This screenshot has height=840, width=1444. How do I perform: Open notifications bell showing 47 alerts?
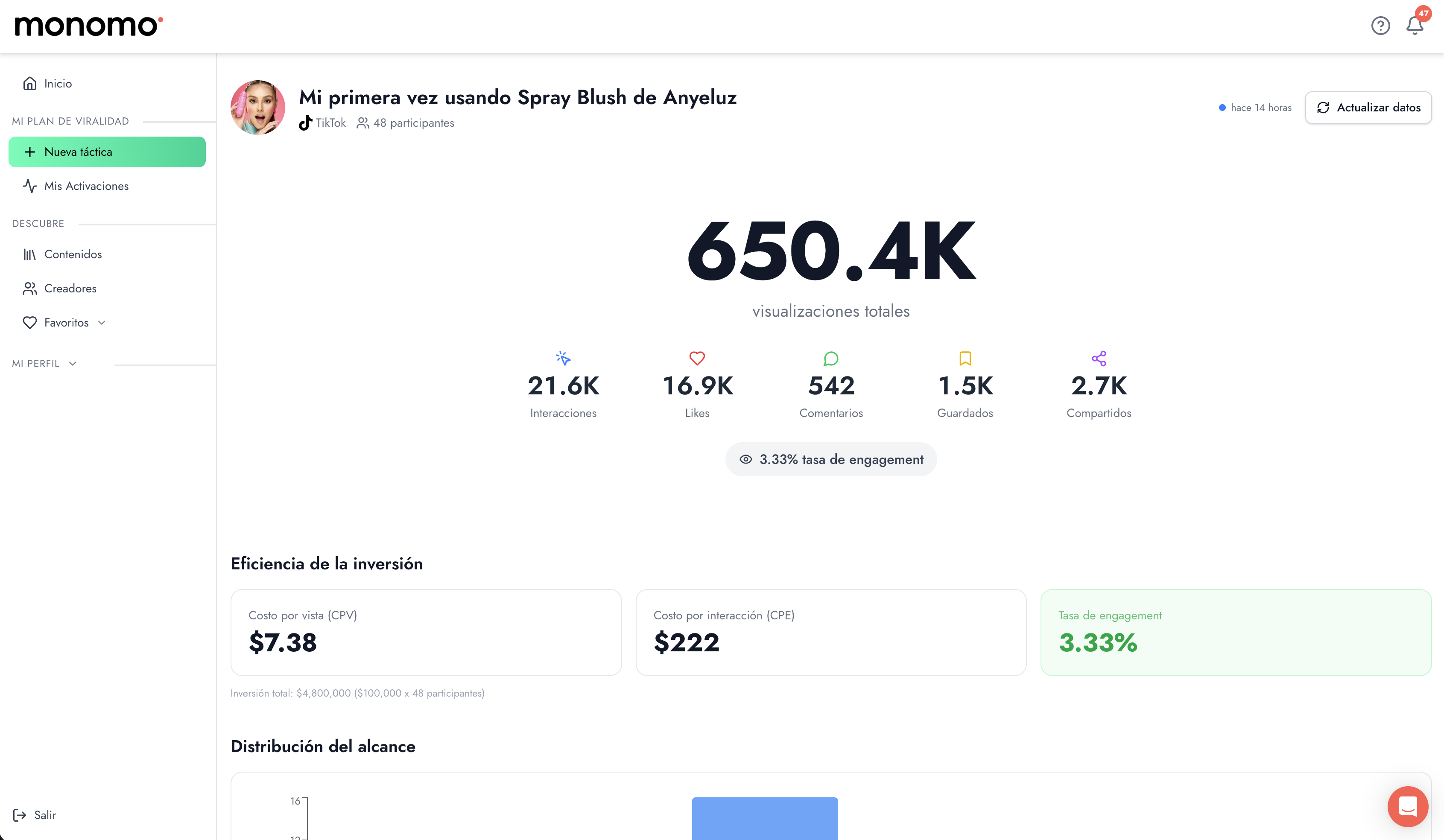1414,26
